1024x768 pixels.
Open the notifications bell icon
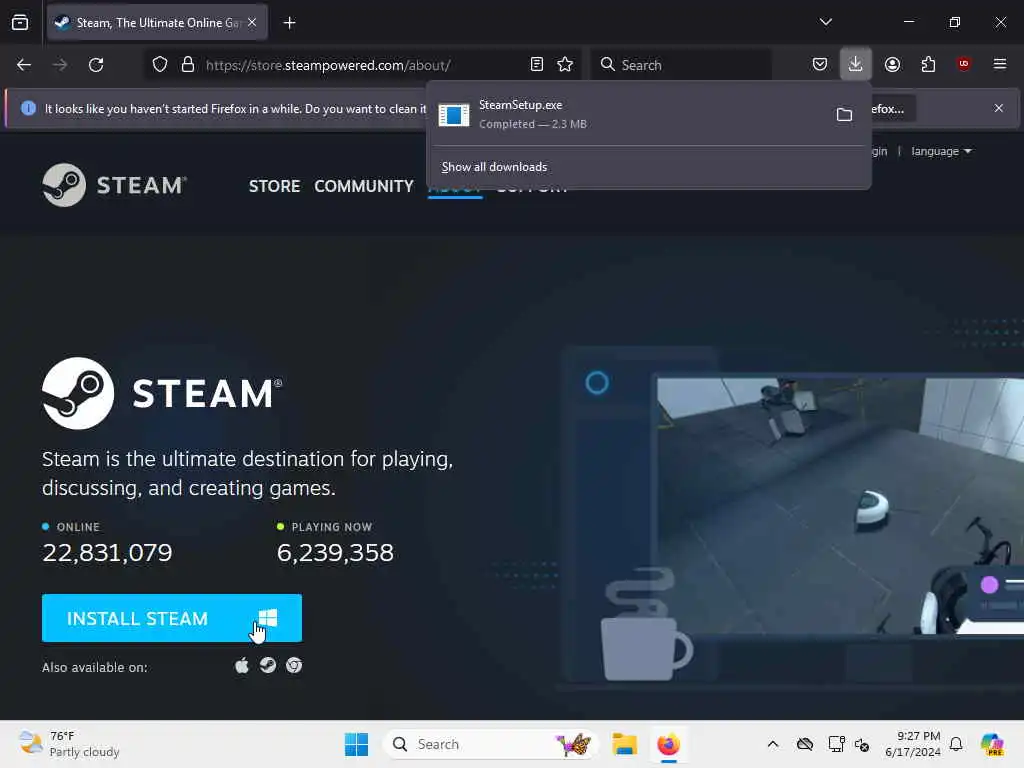click(x=956, y=744)
